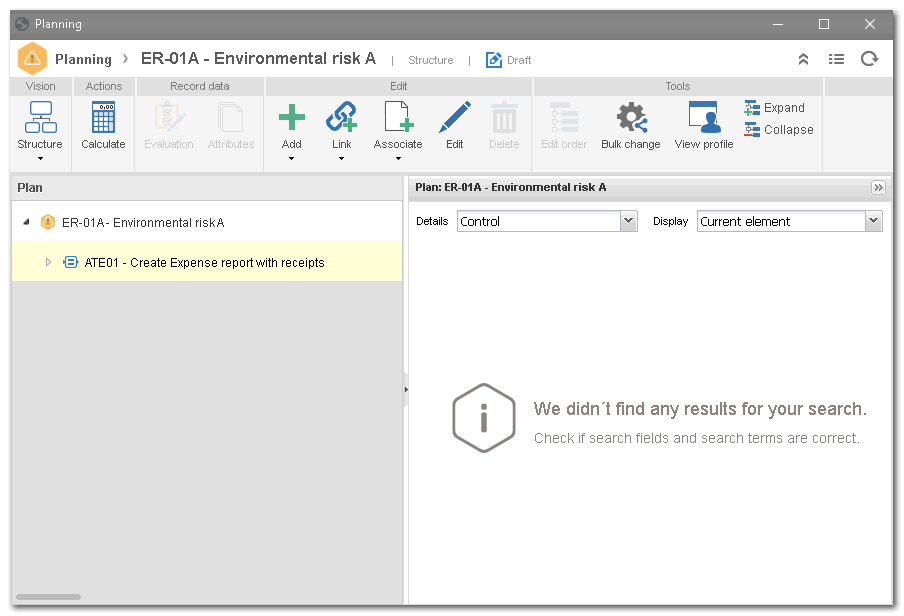Viewport: 904px width, 616px height.
Task: Click the Vision group label
Action: point(40,87)
